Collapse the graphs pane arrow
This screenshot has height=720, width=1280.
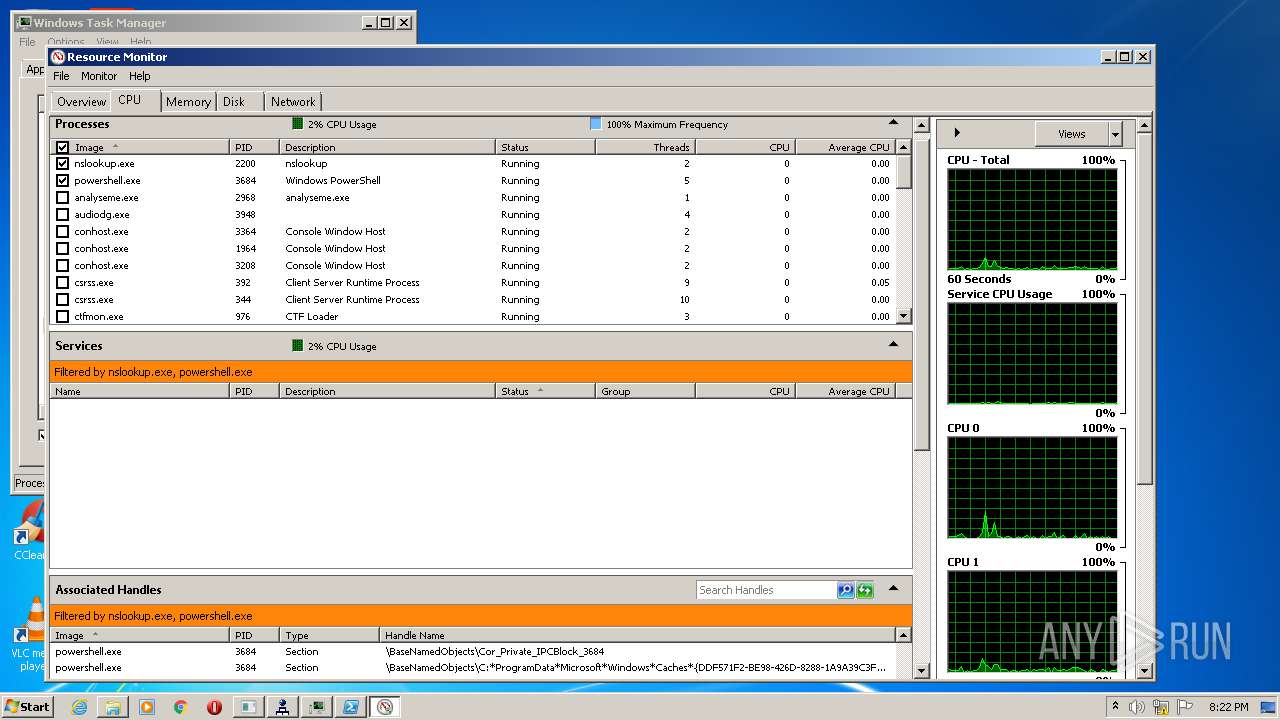[957, 133]
